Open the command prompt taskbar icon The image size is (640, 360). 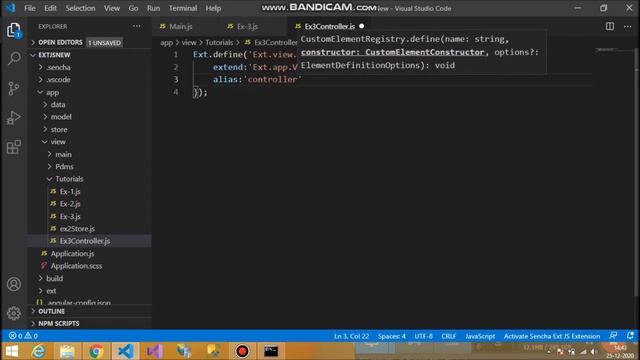(271, 351)
